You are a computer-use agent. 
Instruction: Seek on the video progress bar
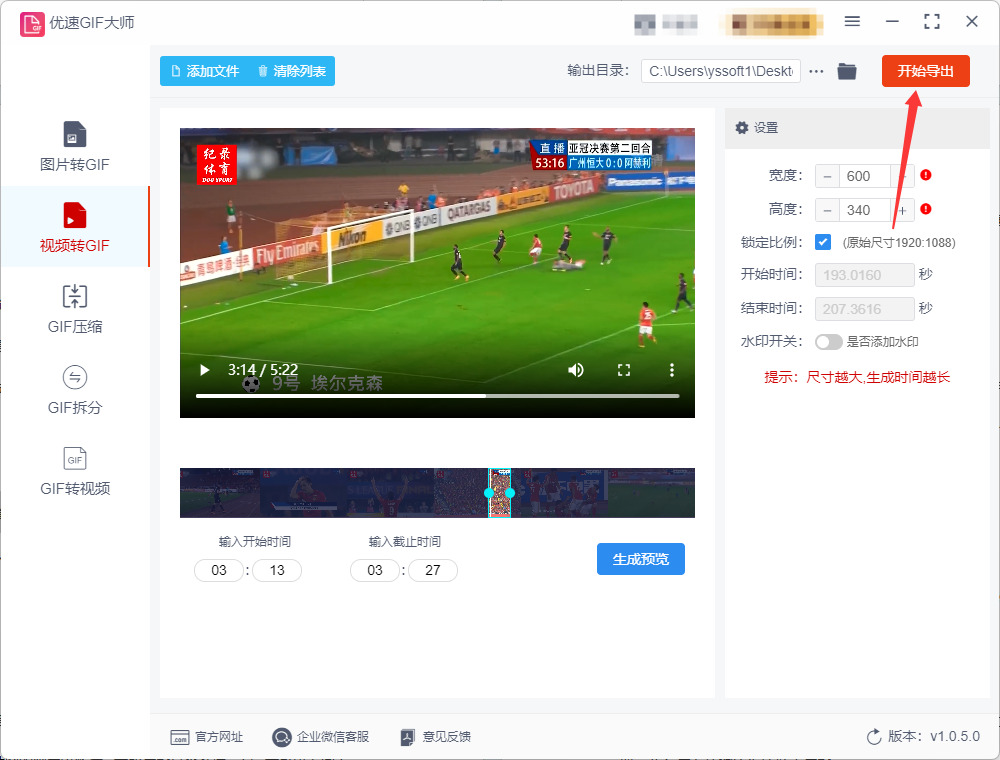(438, 396)
